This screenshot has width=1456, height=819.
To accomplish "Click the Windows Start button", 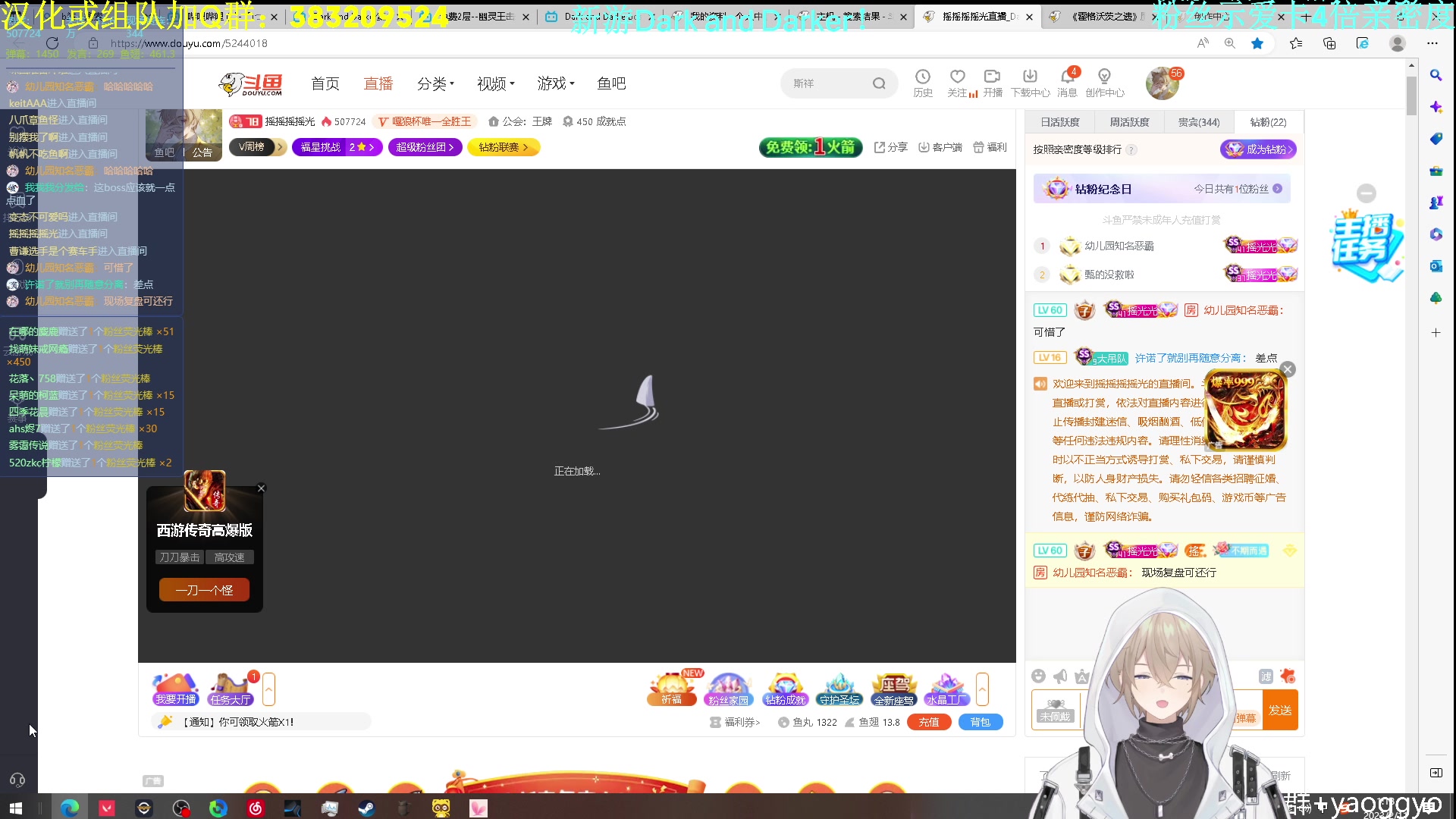I will (16, 808).
